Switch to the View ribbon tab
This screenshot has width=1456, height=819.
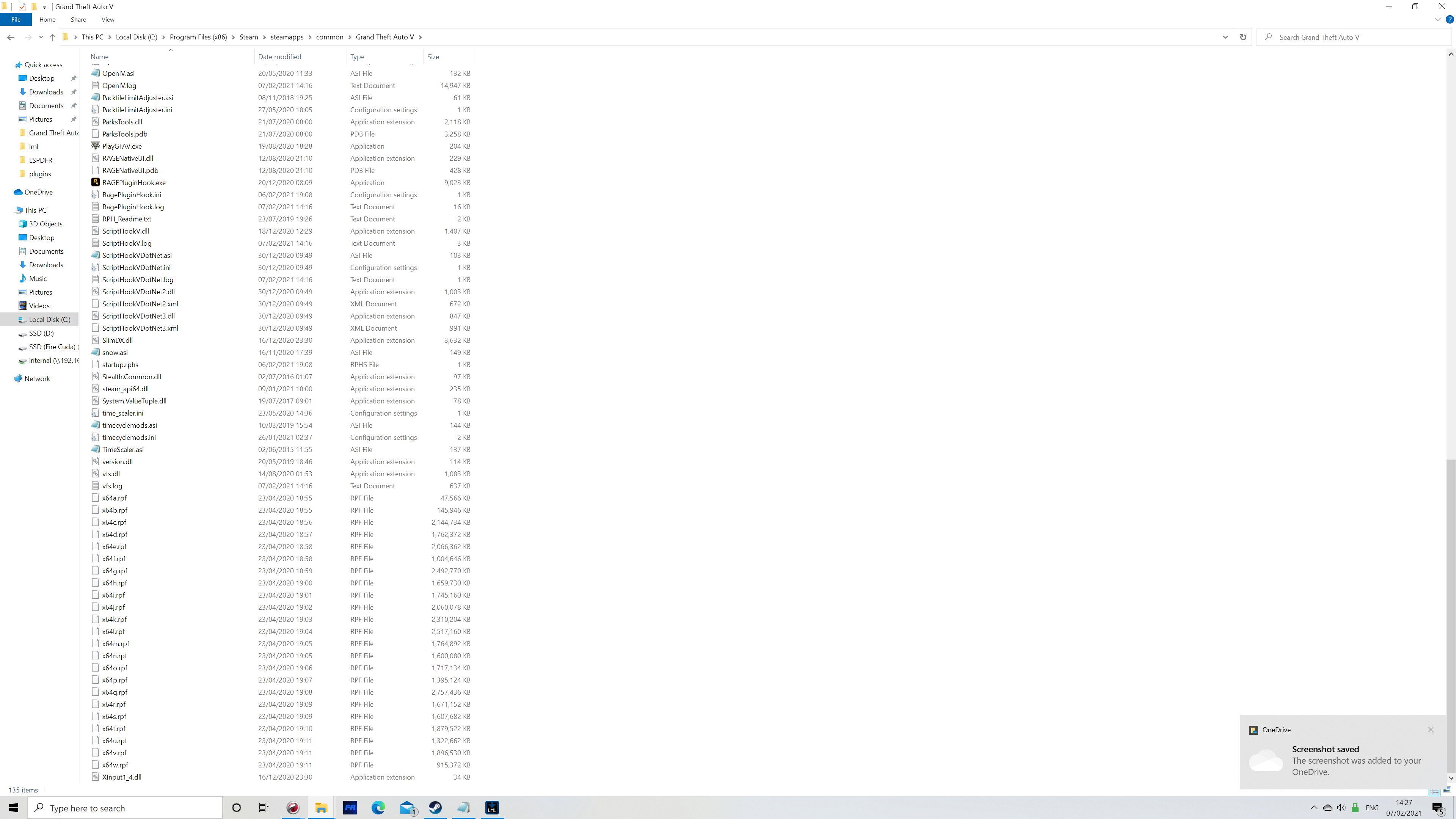pos(107,19)
